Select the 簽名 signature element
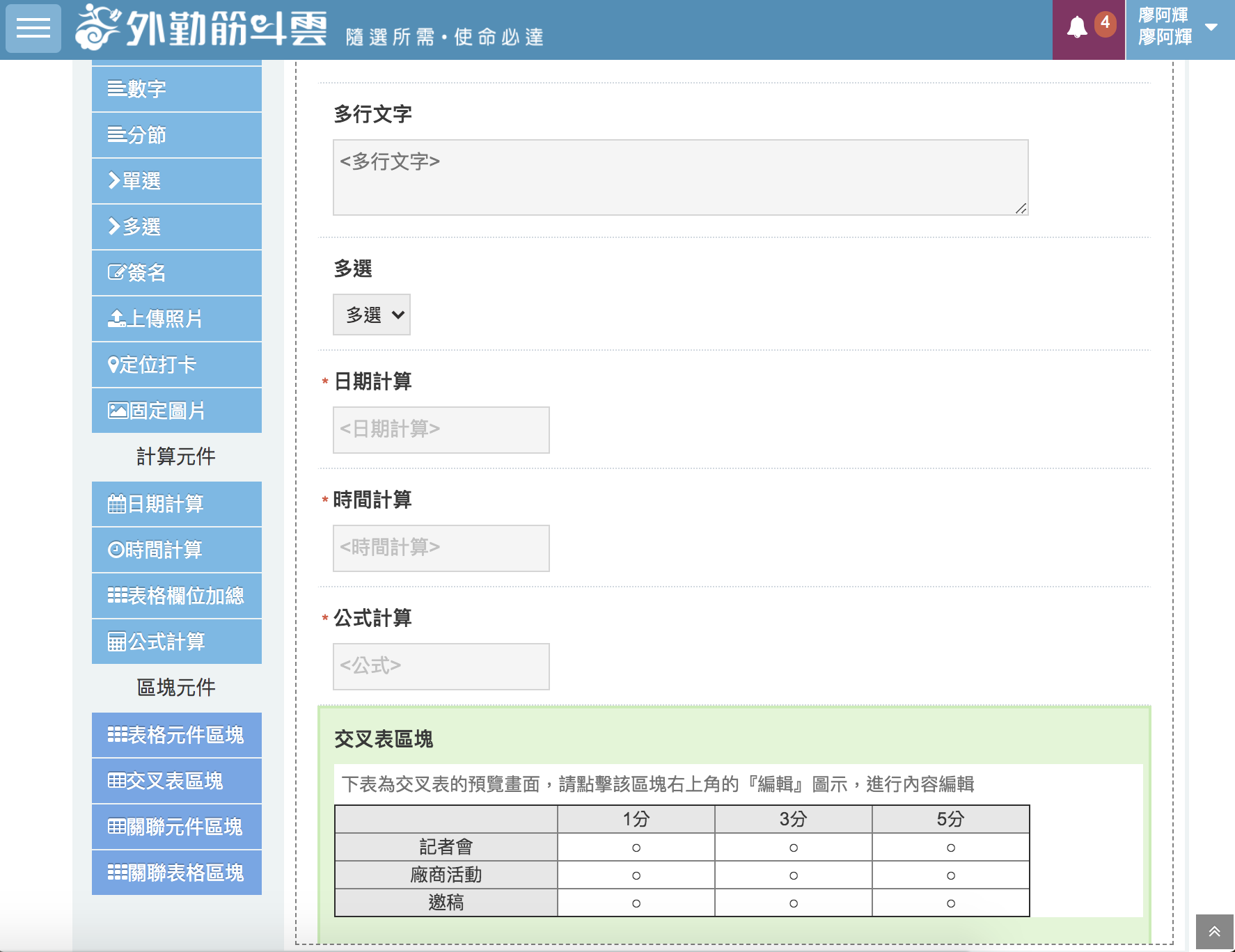 [176, 273]
